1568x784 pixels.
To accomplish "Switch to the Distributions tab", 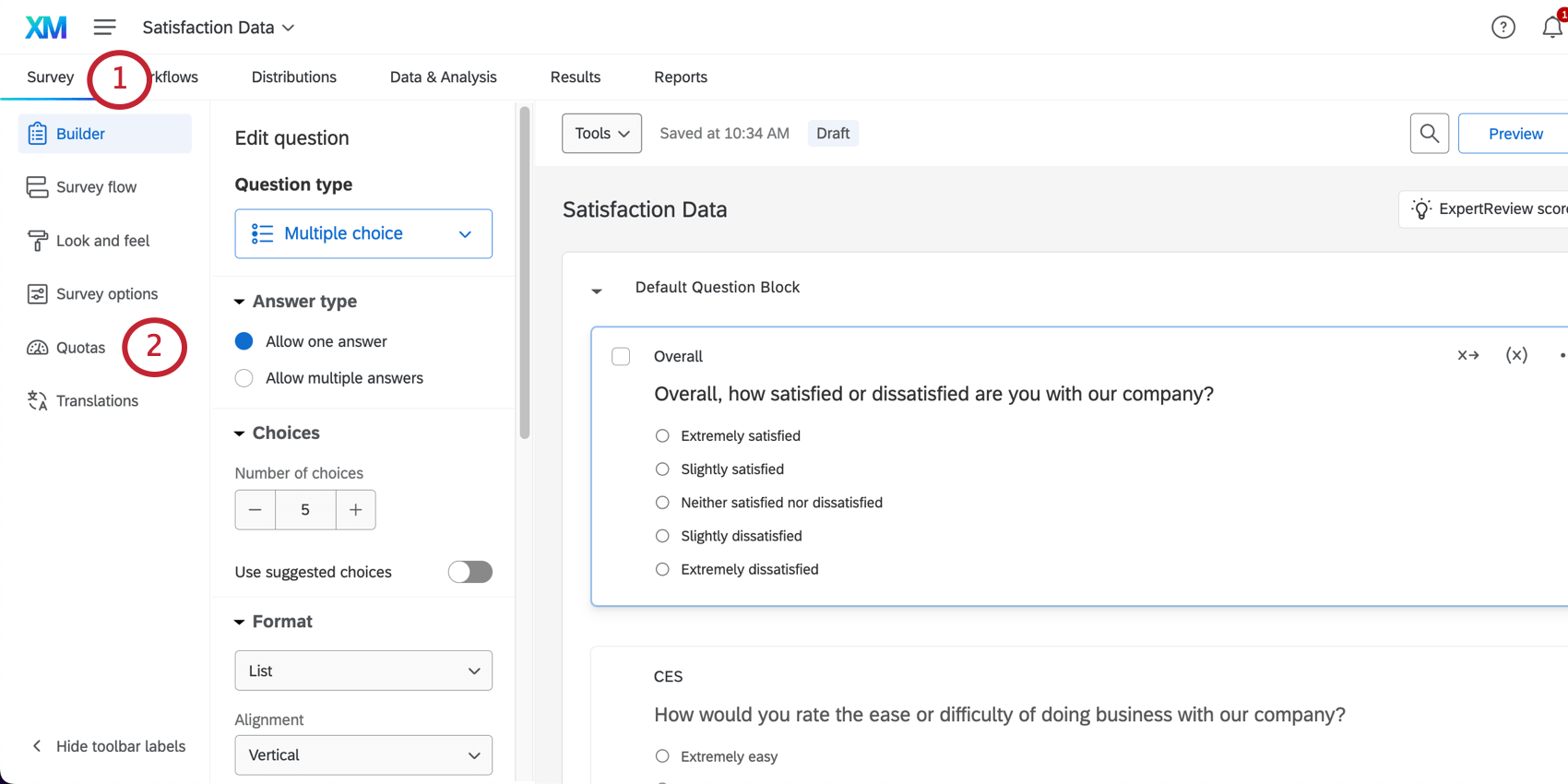I will 293,77.
